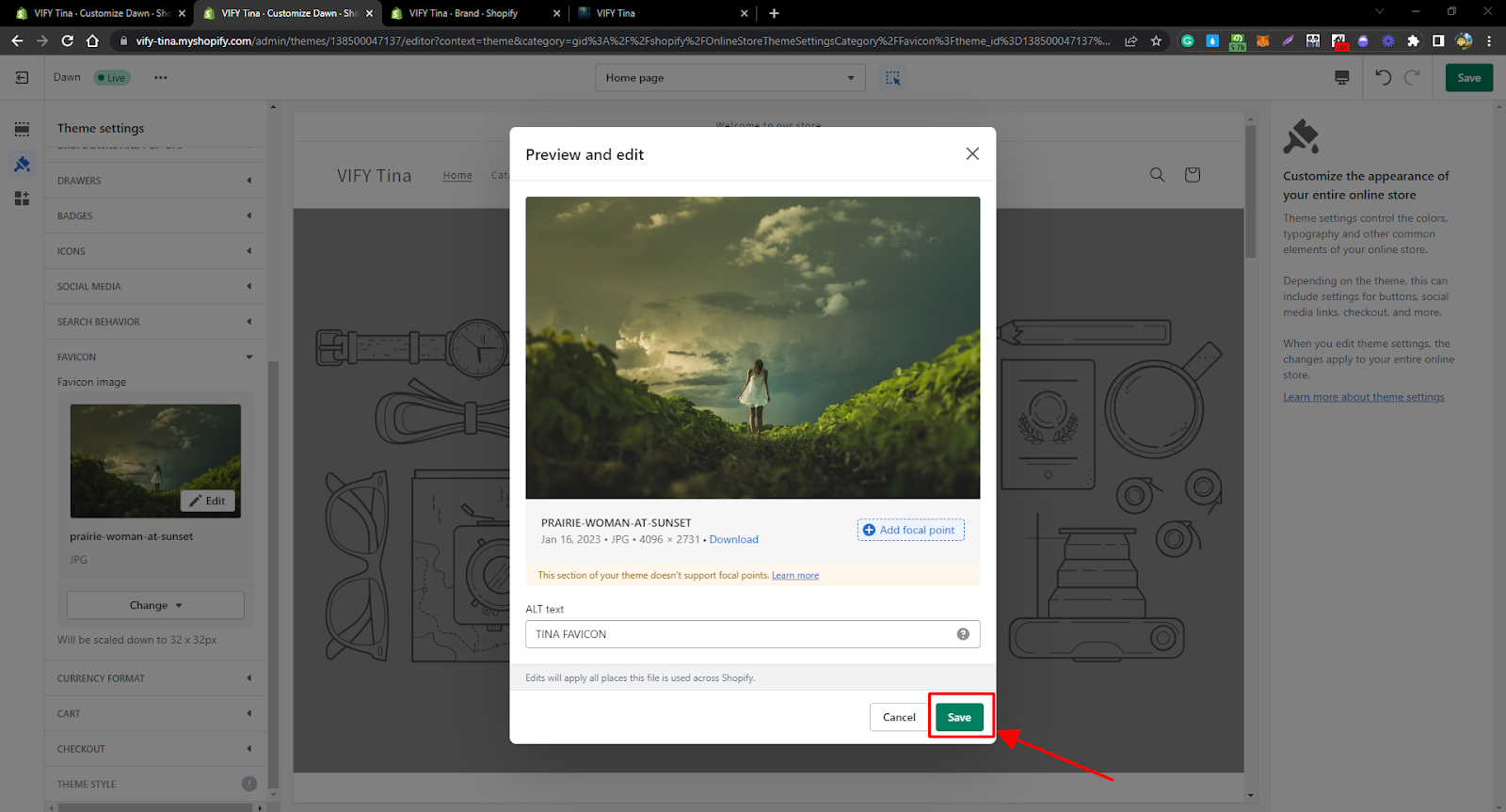Image resolution: width=1506 pixels, height=812 pixels.
Task: Open the Chrome three-dot menu
Action: pos(1489,41)
